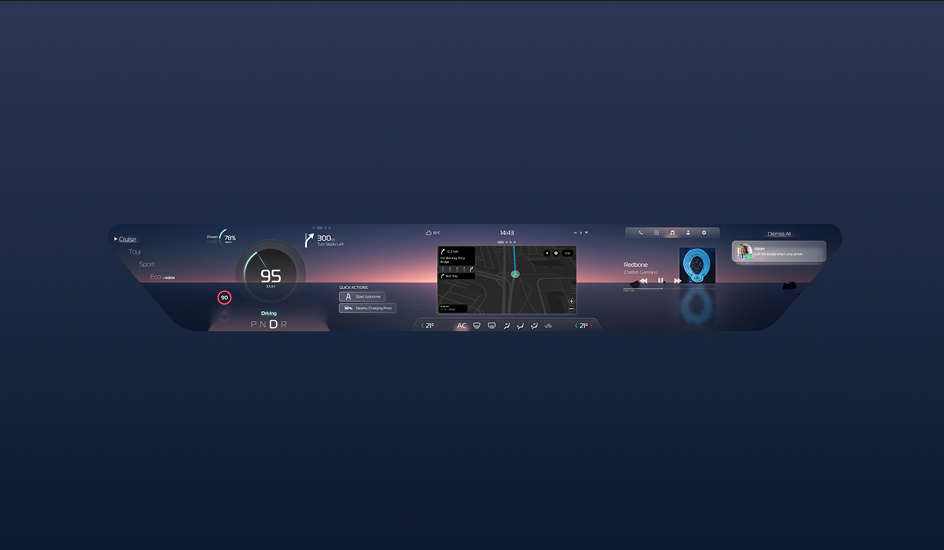Open the settings gear tab
944x550 pixels.
click(704, 232)
